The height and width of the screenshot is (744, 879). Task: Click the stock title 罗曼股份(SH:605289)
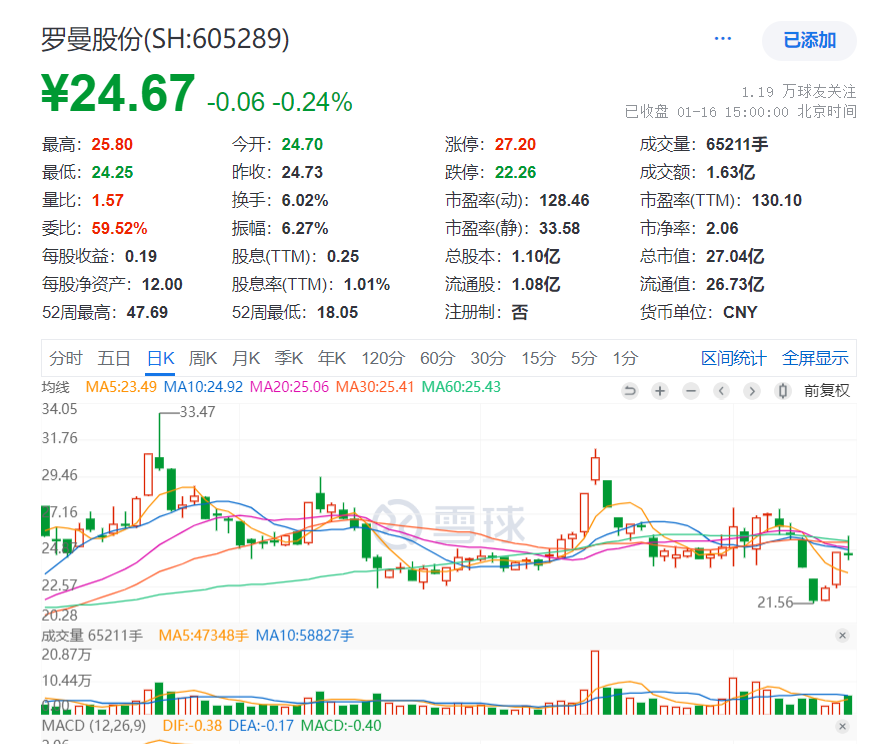tap(165, 39)
